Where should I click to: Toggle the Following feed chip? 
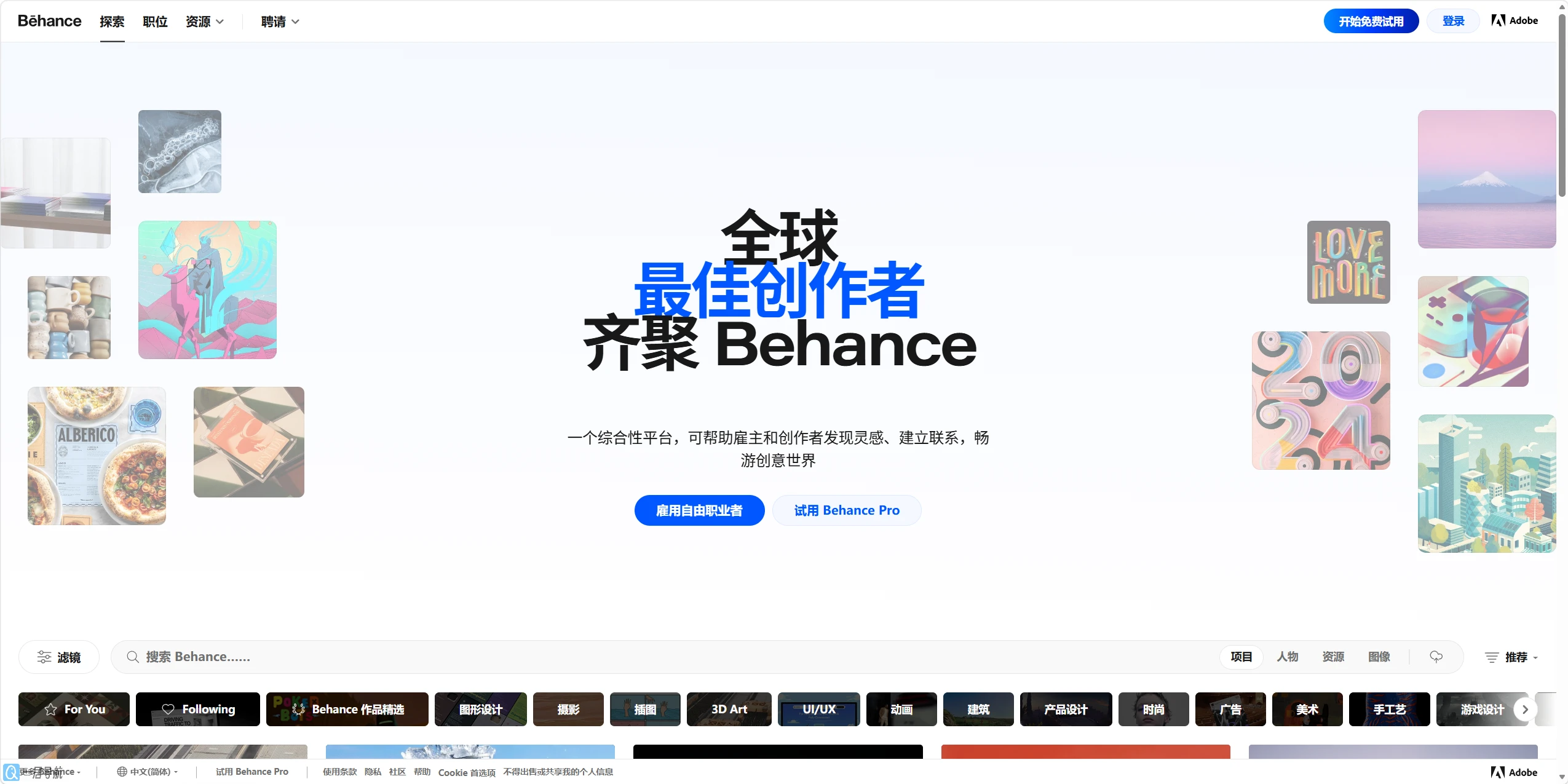coord(198,709)
